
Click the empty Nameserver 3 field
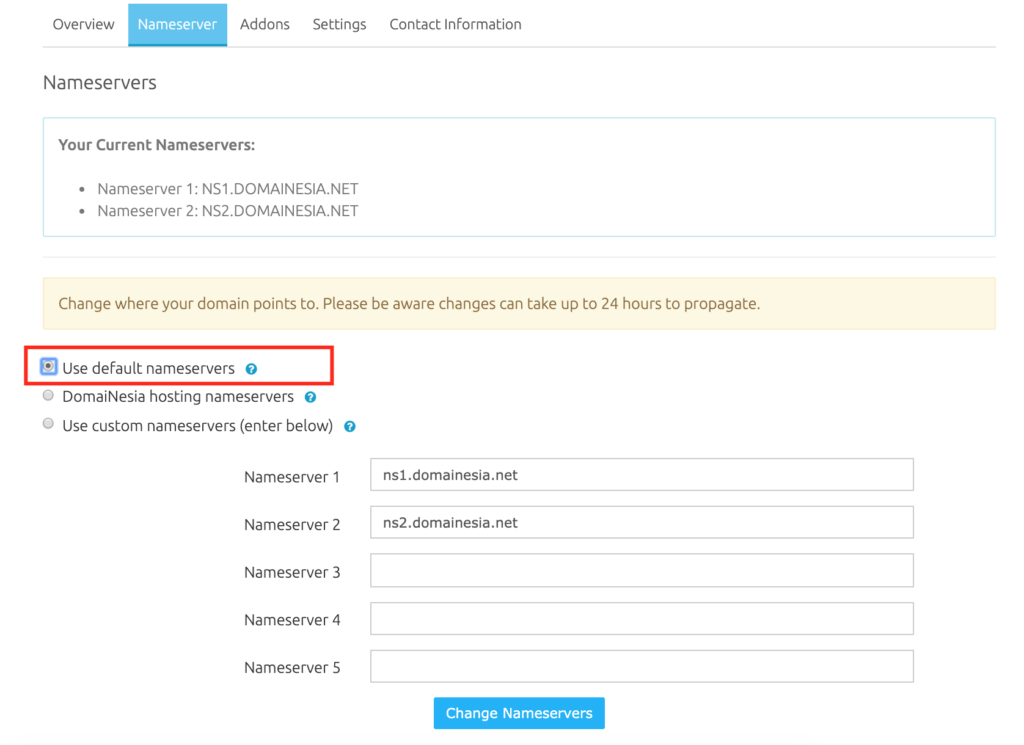click(x=641, y=570)
